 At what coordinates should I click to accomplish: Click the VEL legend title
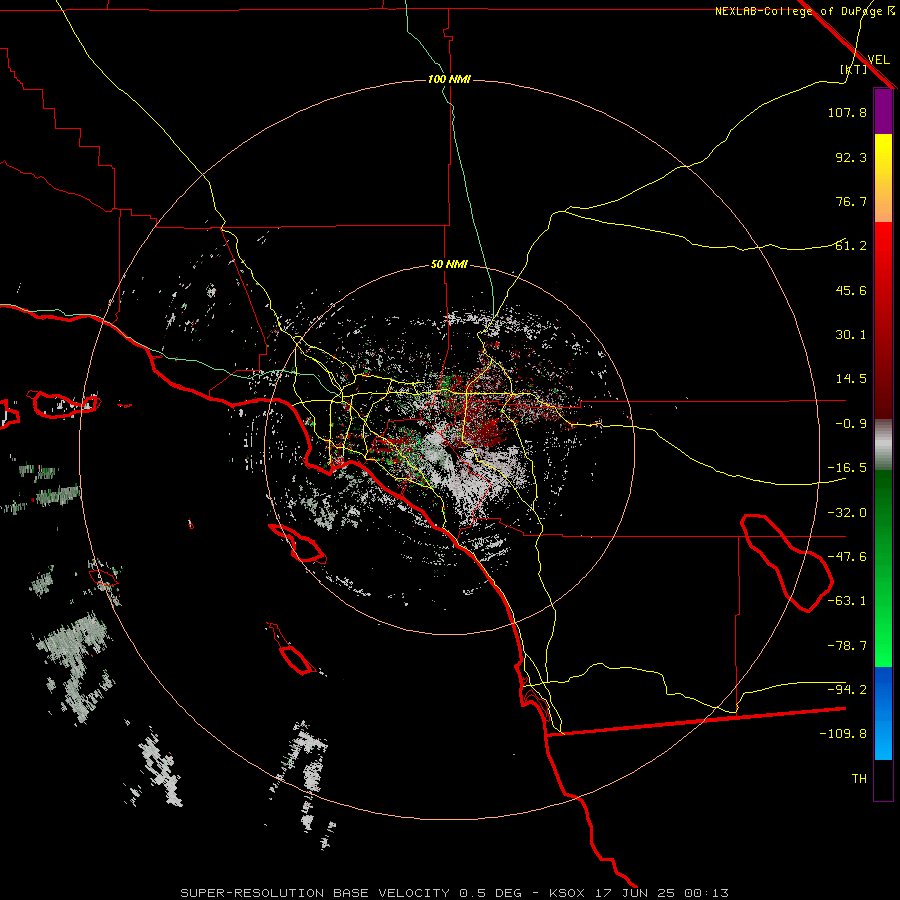coord(878,59)
